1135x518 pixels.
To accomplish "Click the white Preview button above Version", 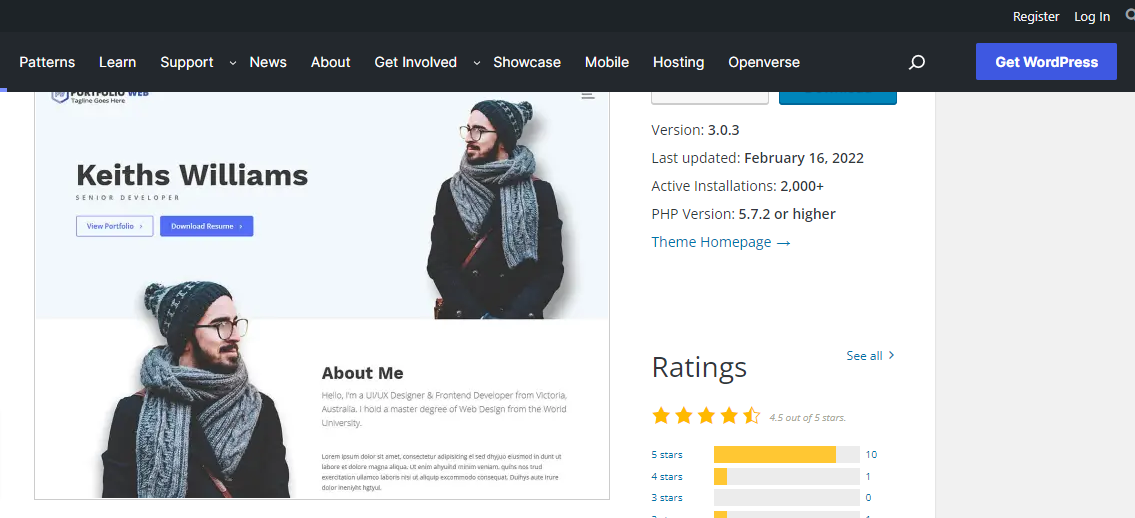I will click(x=709, y=98).
